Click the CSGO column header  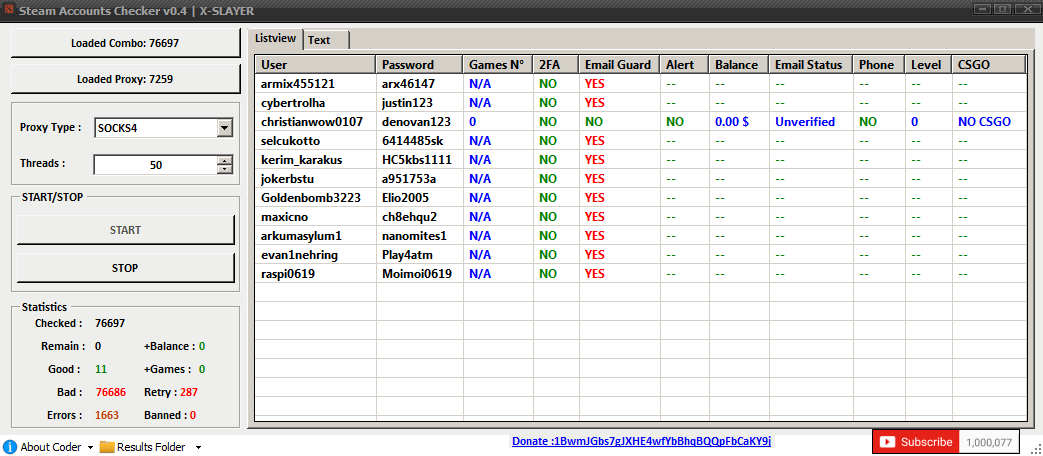point(988,64)
